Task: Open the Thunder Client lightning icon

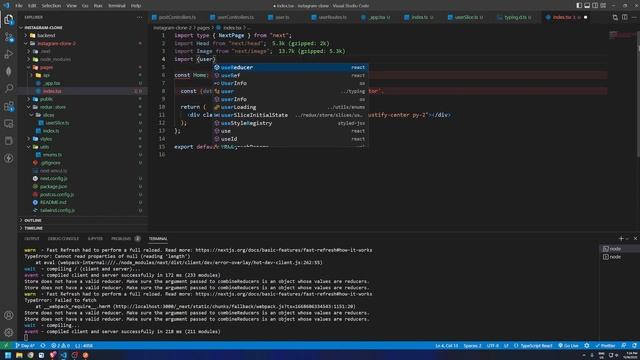Action: coord(9,158)
